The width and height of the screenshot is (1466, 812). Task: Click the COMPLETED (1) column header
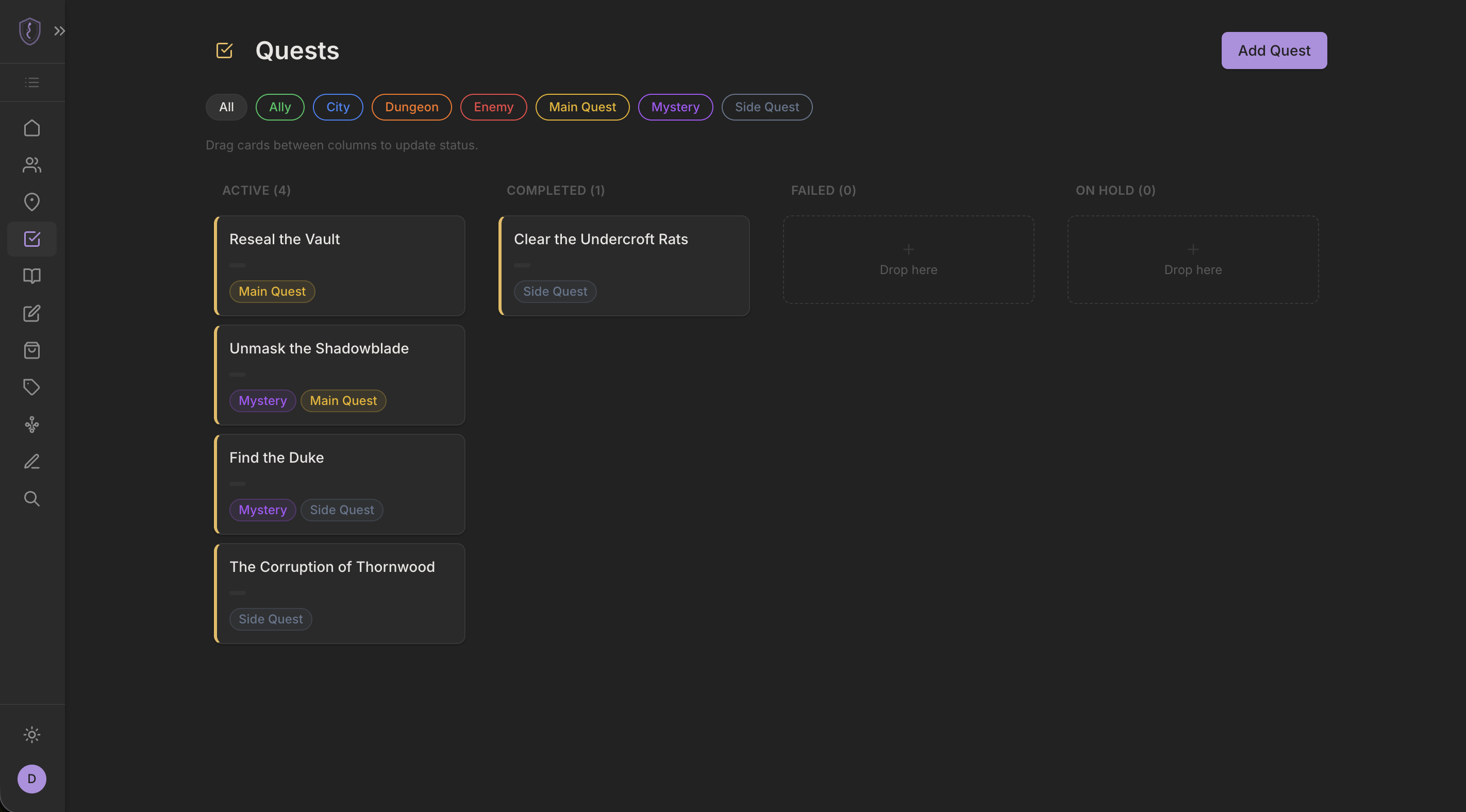pos(556,191)
